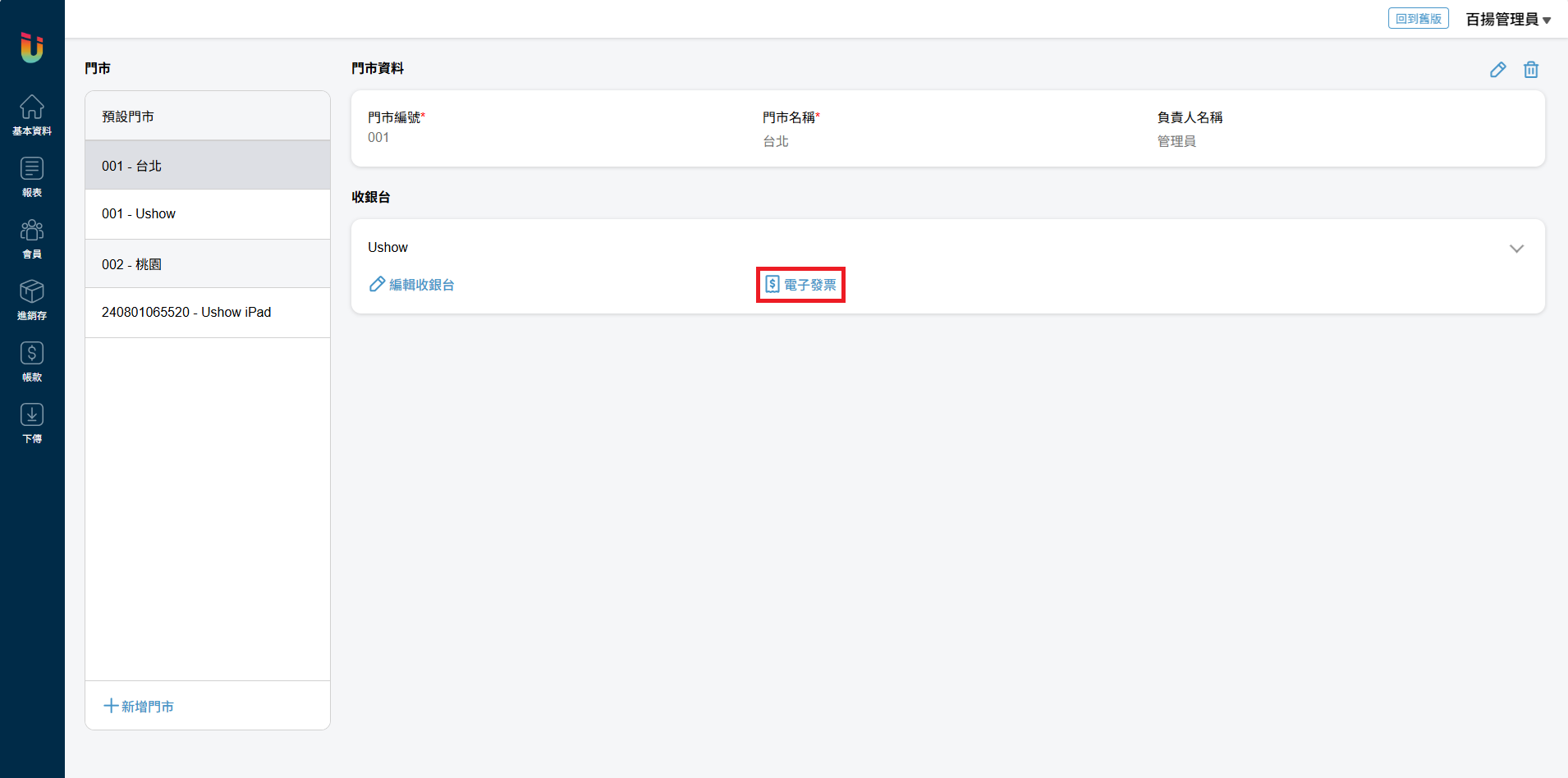Select the 002 - 桃園 store
This screenshot has height=778, width=1568.
click(x=208, y=264)
